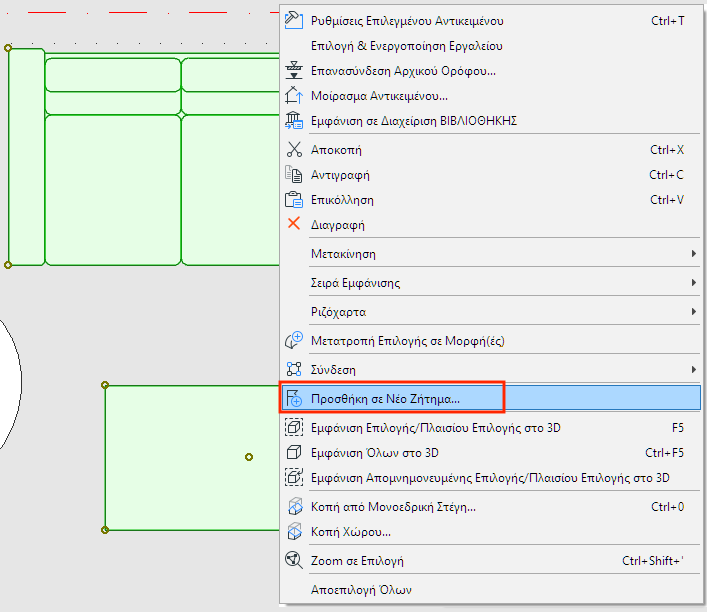Click the bottom-left hotspot of the sofa object
This screenshot has width=707, height=612.
tap(8, 265)
